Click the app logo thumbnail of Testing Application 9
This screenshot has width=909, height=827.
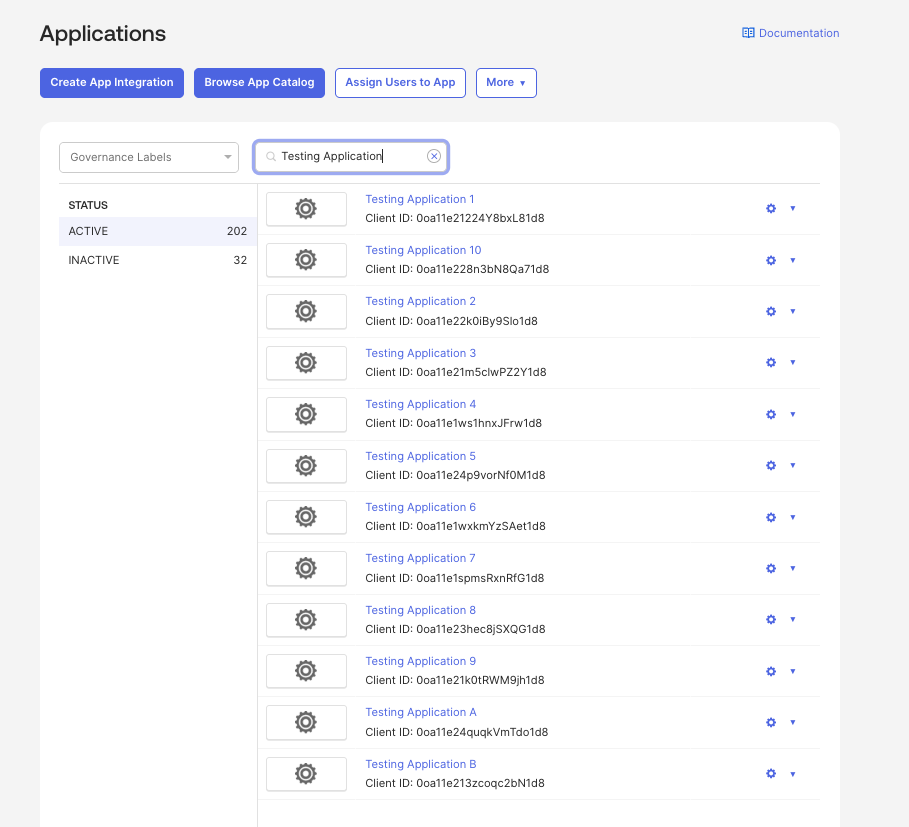click(x=306, y=671)
